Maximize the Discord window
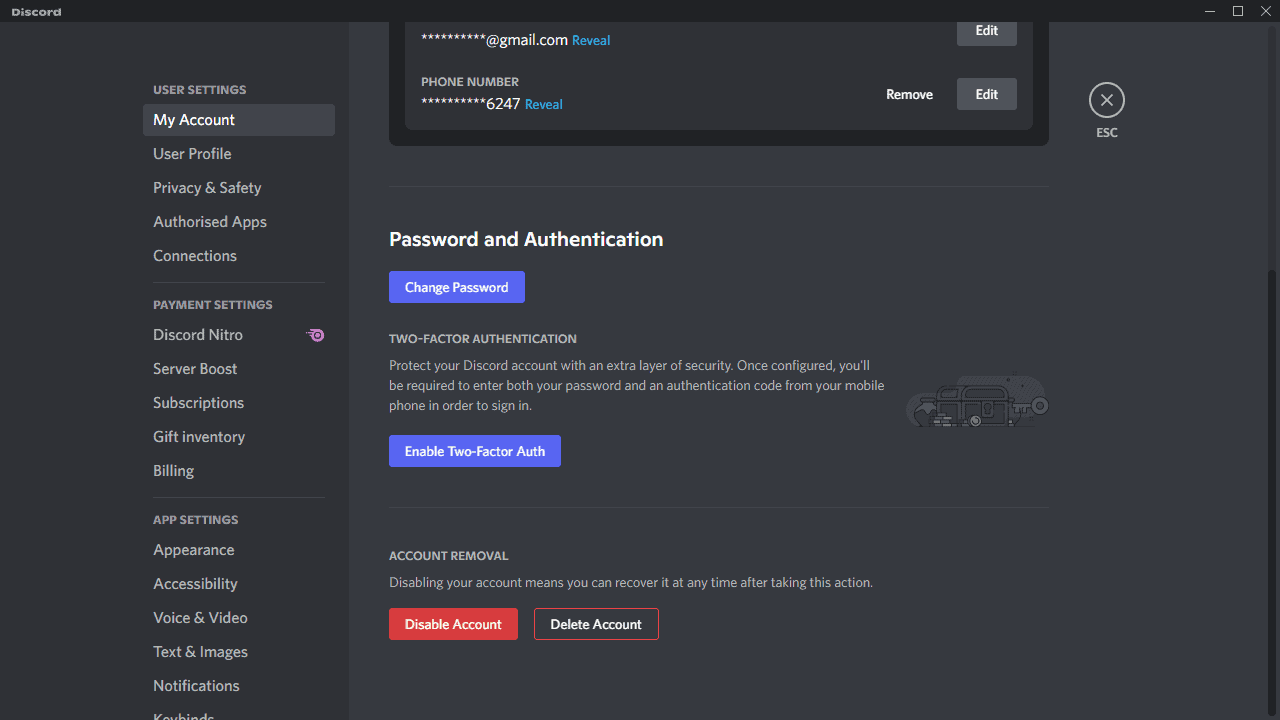The width and height of the screenshot is (1280, 720). 1238,11
